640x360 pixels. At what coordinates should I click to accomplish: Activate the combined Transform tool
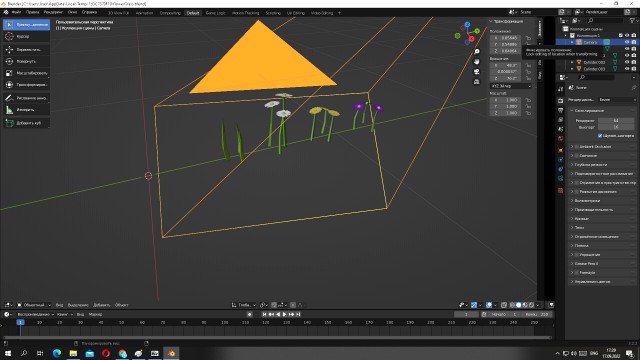tap(27, 85)
